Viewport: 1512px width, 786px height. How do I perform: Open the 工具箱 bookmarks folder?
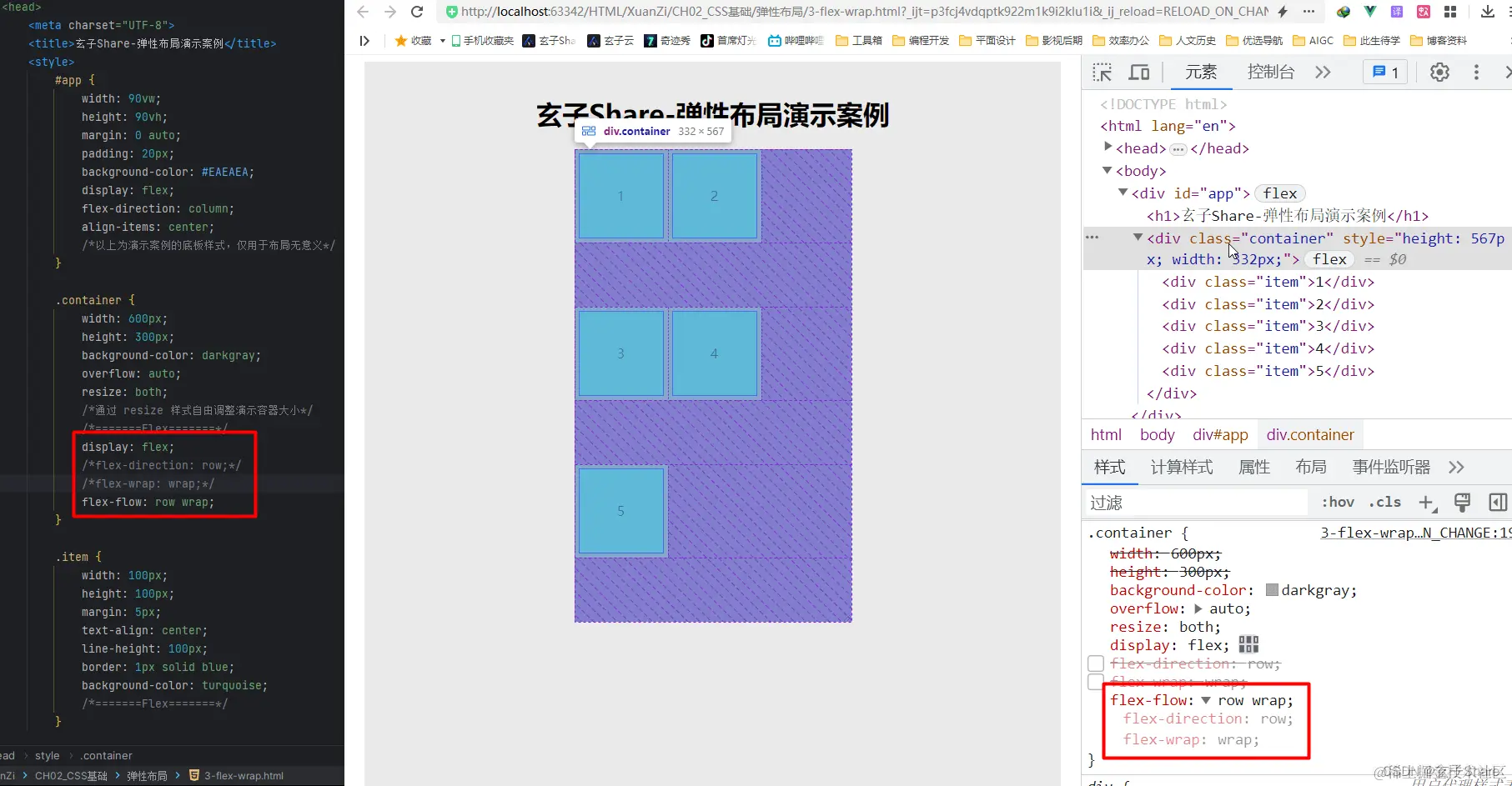click(858, 40)
